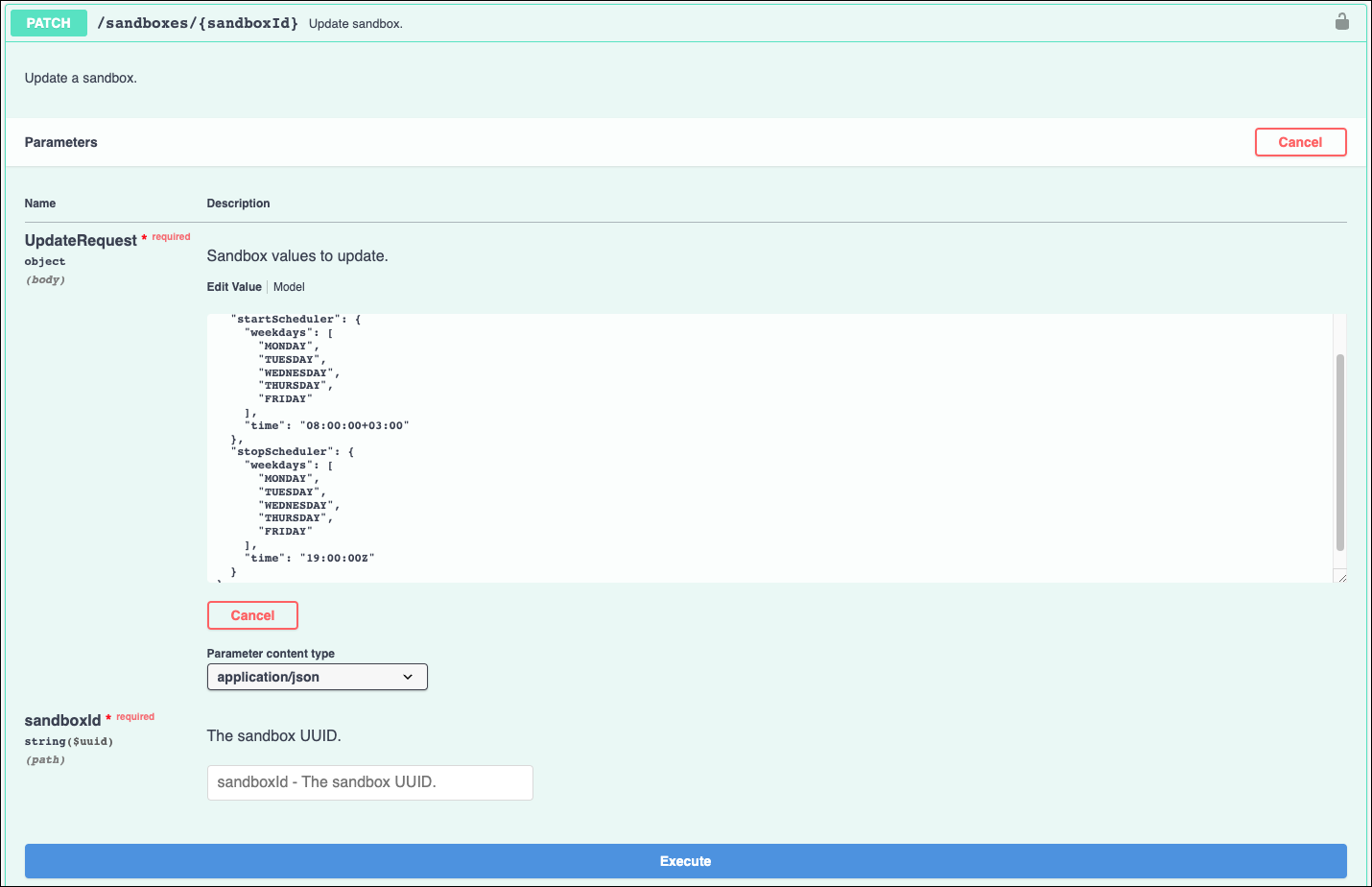1372x887 pixels.
Task: Click the authorization lock icon
Action: point(1342,21)
